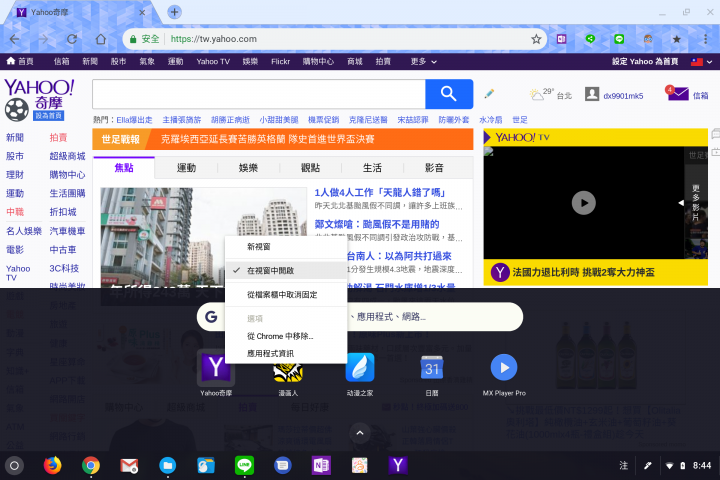The height and width of the screenshot is (480, 720).
Task: Launch Yahoo奇摩 app from the launcher
Action: pyautogui.click(x=216, y=367)
